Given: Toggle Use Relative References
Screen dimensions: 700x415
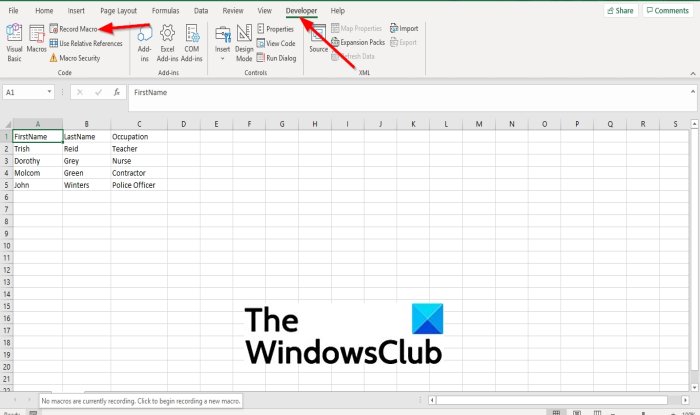Looking at the screenshot, I should (x=86, y=43).
